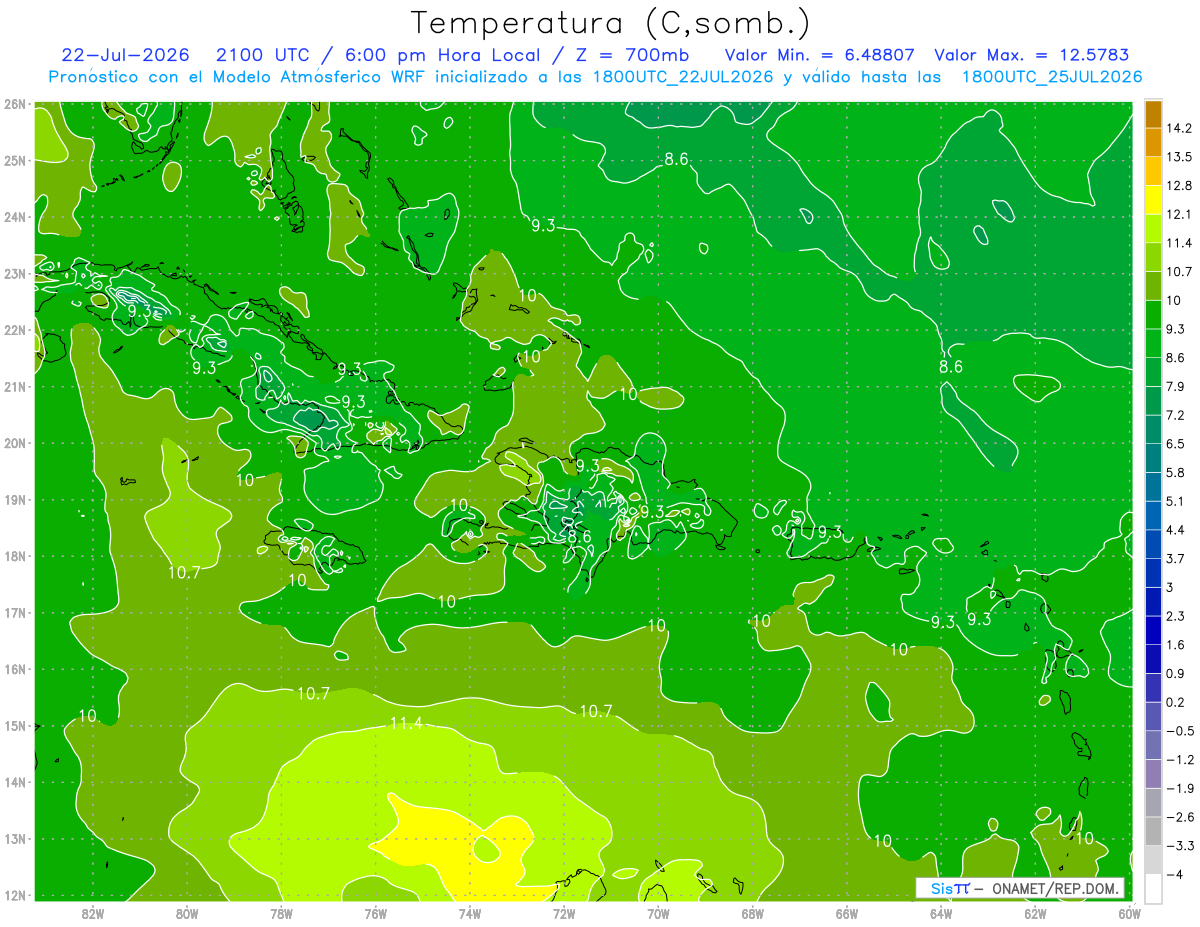Screen dimensions: 1200x927
Task: Click the "26N" latitude axis label
Action: point(15,104)
